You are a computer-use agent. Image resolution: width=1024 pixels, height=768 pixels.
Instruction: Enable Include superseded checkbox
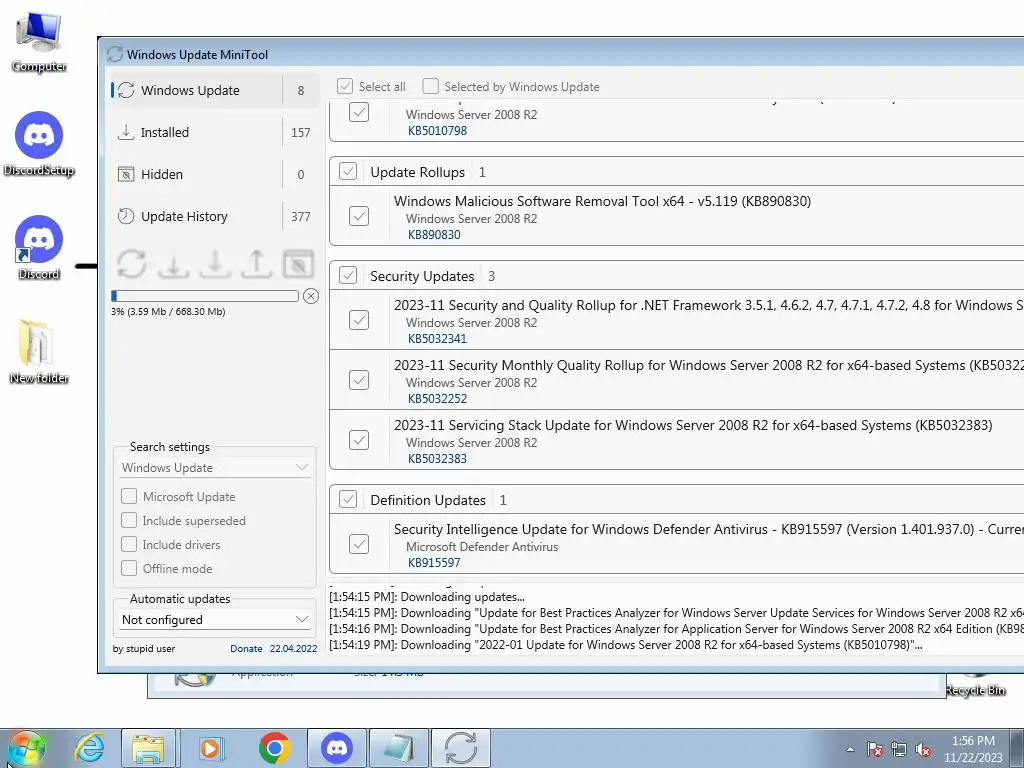(129, 520)
